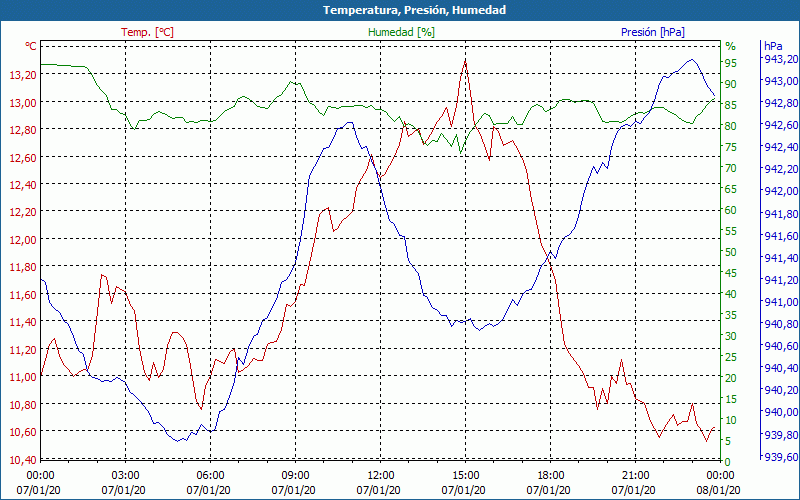The width and height of the screenshot is (800, 500).
Task: Click temperature axis value "12,20"
Action: (23, 212)
